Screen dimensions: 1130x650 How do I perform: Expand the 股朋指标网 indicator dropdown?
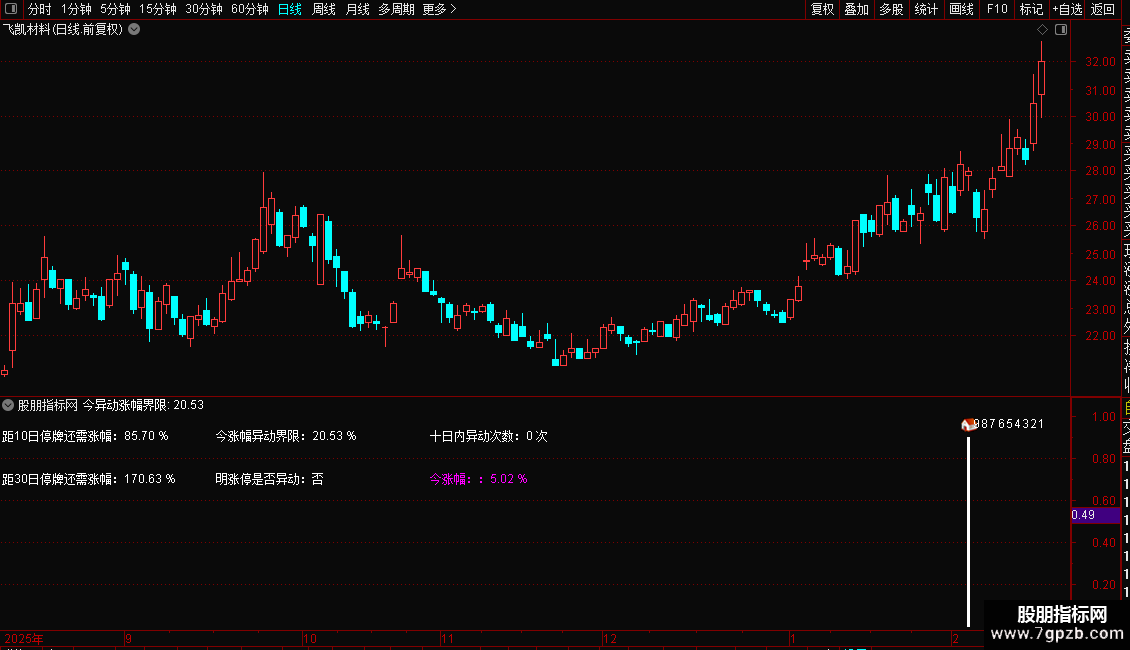[8, 405]
